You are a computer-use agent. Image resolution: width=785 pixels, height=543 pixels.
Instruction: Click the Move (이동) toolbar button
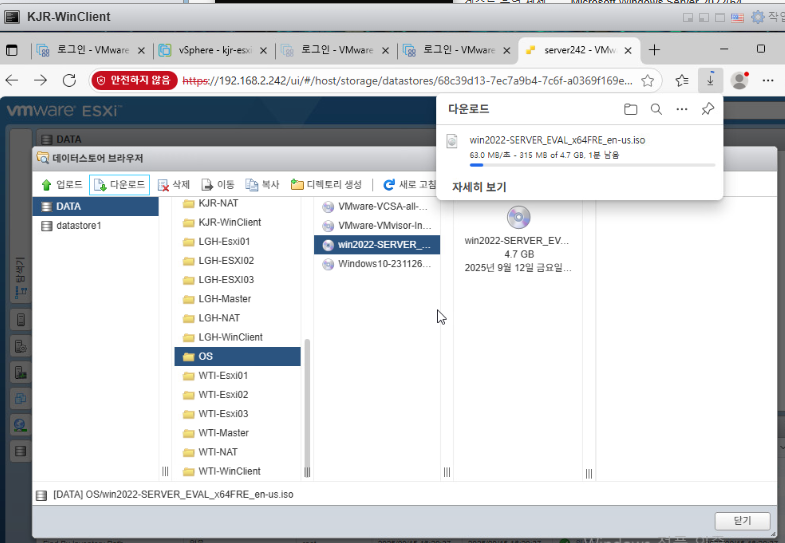218,185
